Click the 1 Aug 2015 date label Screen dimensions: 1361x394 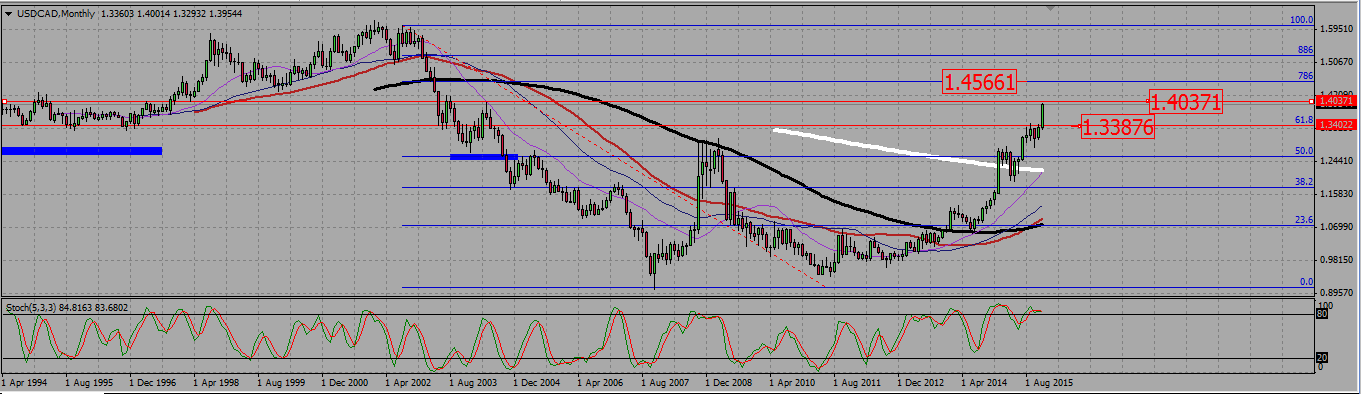[1049, 381]
